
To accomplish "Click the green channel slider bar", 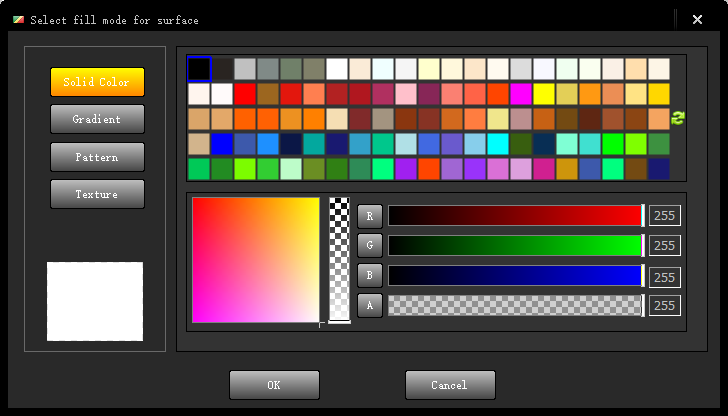I will pyautogui.click(x=515, y=245).
